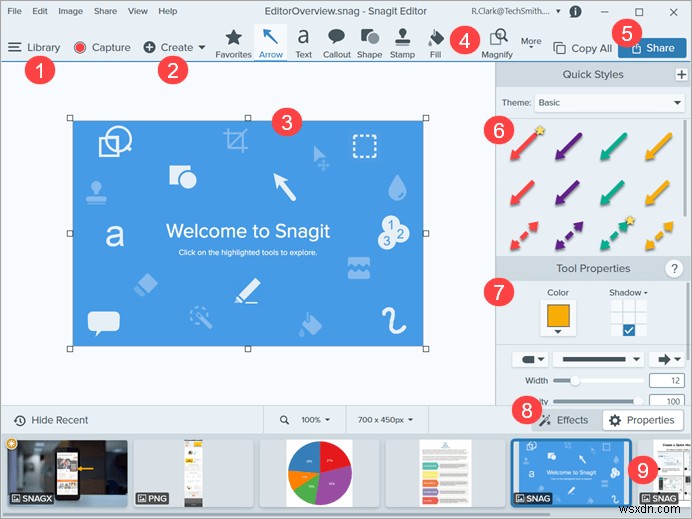692x519 pixels.
Task: Open the Share menu
Action: (105, 11)
